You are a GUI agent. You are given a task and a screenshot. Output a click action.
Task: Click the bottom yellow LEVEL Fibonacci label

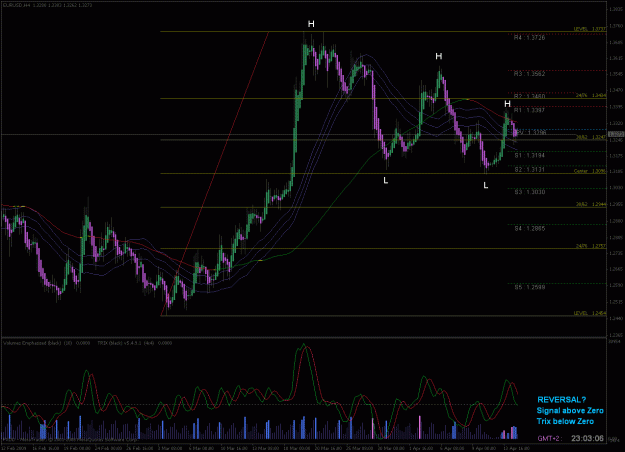point(590,313)
